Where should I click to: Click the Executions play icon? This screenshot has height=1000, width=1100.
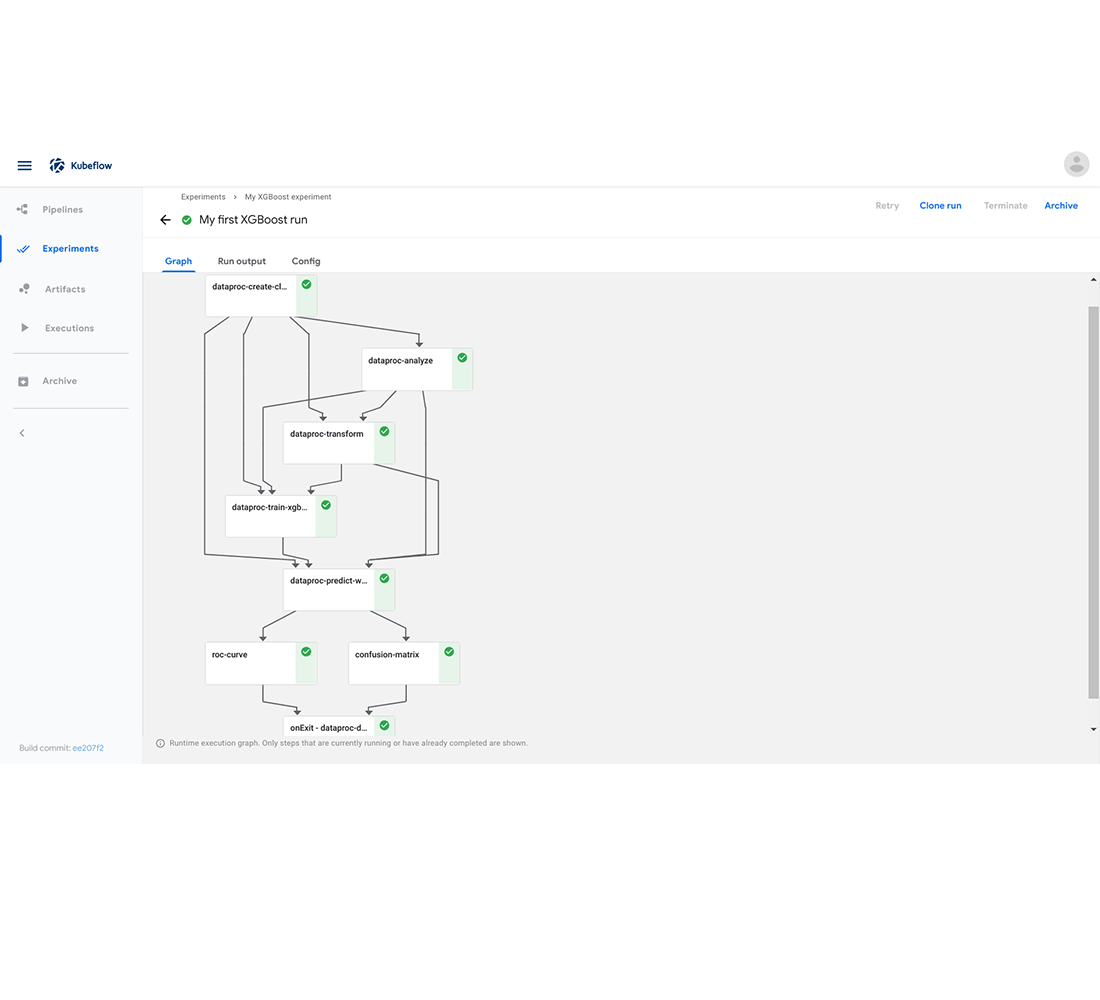25,328
